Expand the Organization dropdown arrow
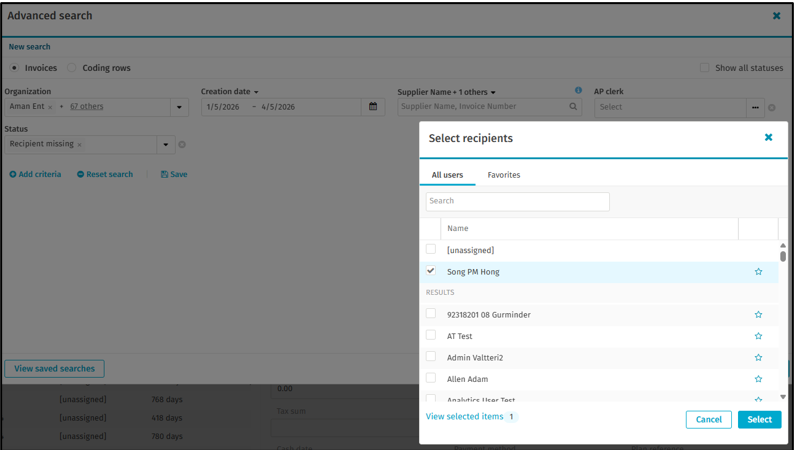This screenshot has height=450, width=794. coord(180,107)
